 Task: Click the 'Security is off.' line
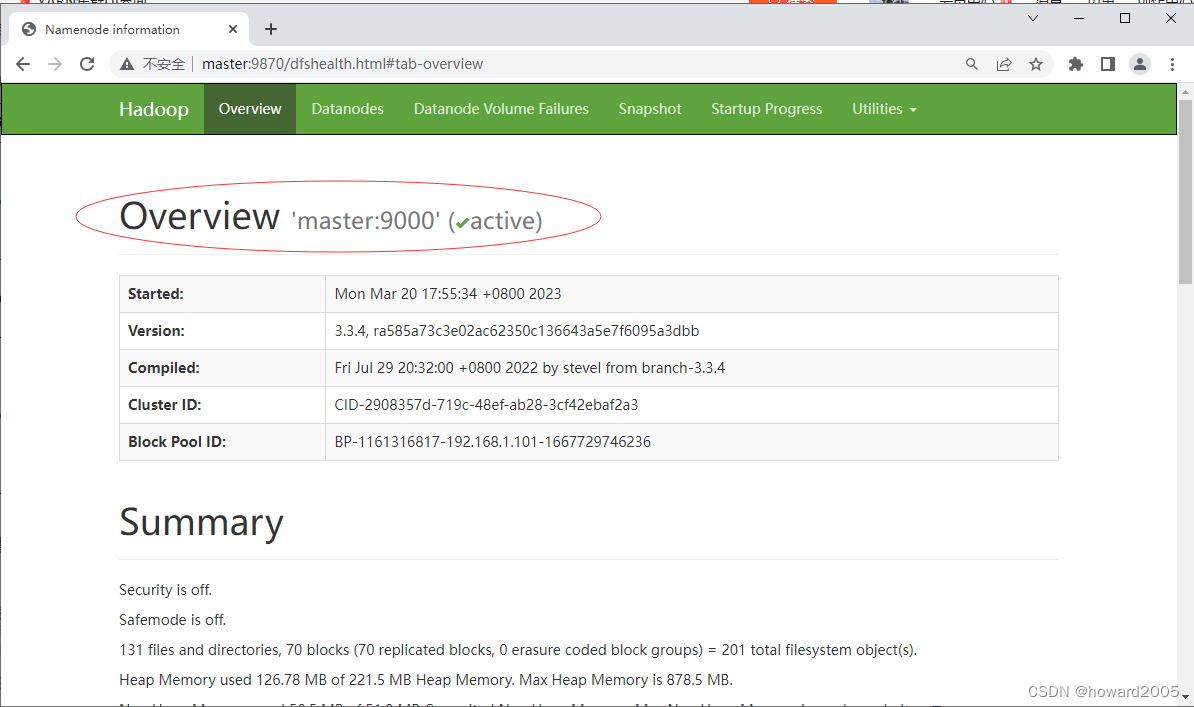[165, 590]
